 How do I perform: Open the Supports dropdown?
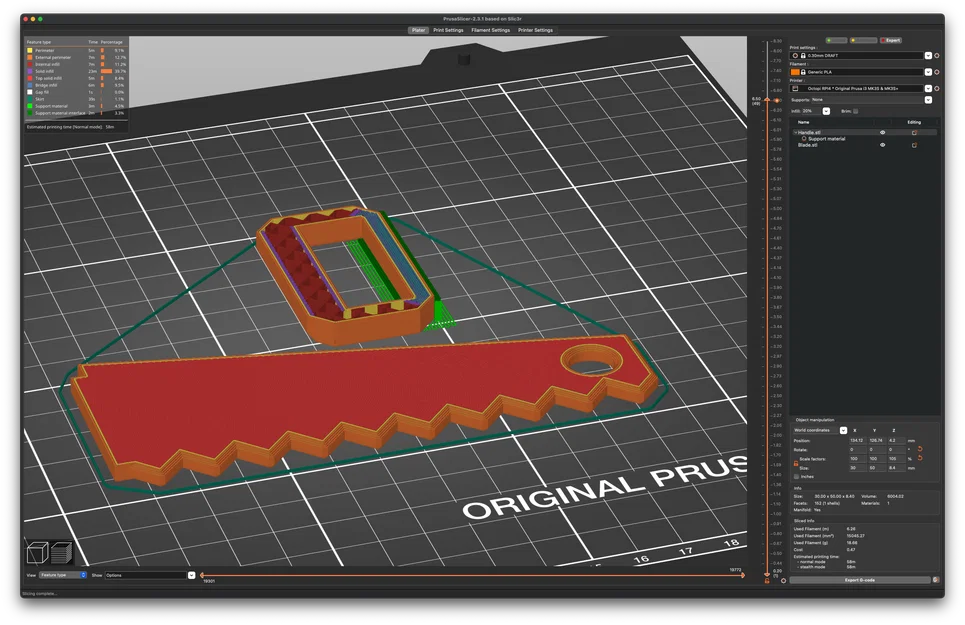pos(928,100)
